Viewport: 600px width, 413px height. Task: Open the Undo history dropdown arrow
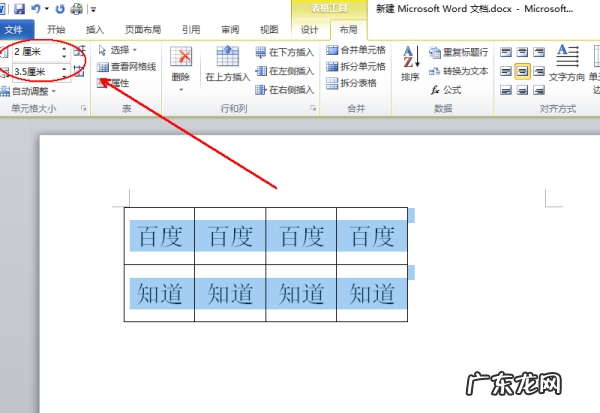(47, 8)
